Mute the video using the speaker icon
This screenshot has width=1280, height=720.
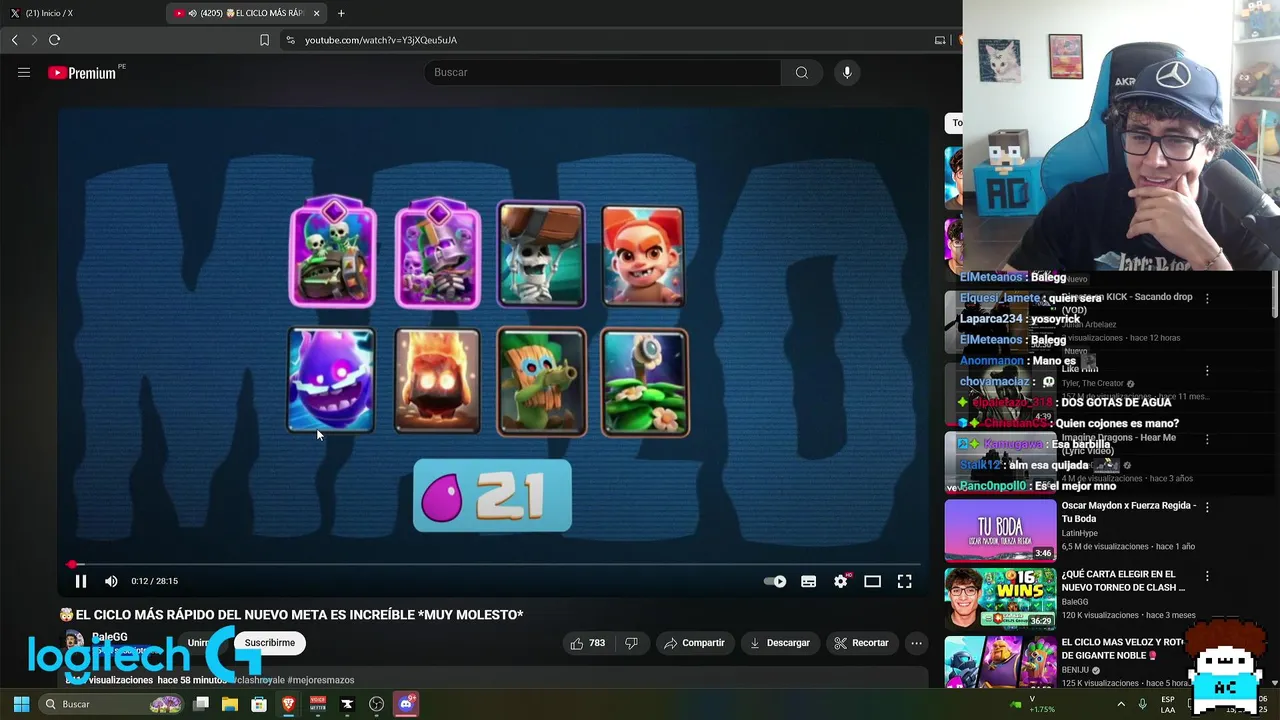pos(111,581)
